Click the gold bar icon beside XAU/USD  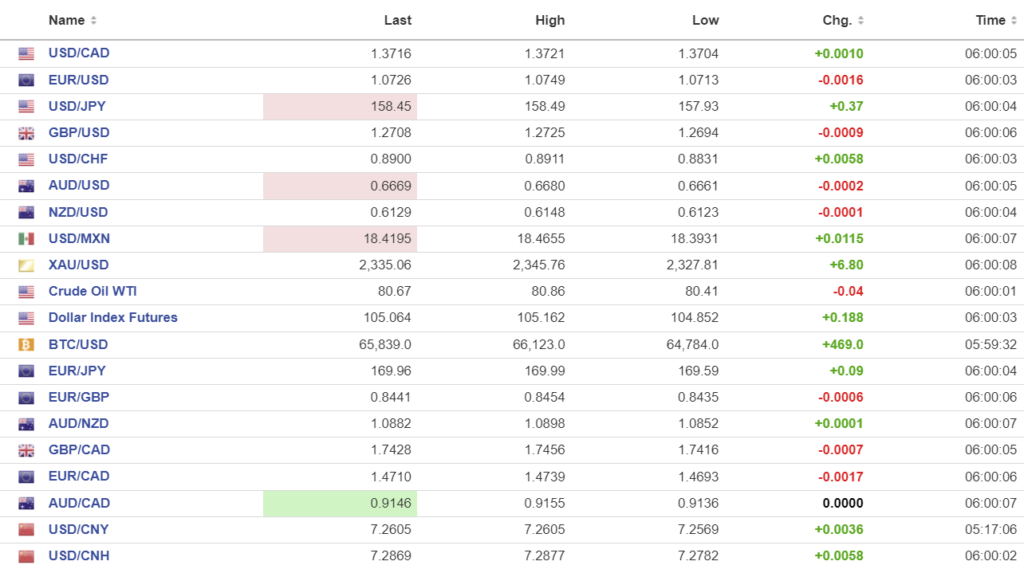click(26, 265)
